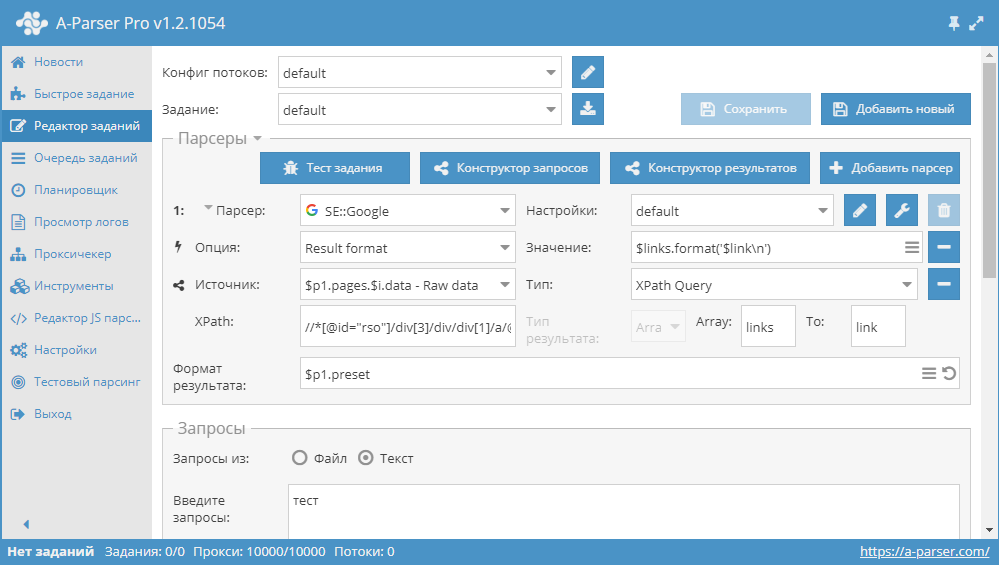Open parser override options wrench icon
Screen dimensions: 999x565
click(902, 210)
